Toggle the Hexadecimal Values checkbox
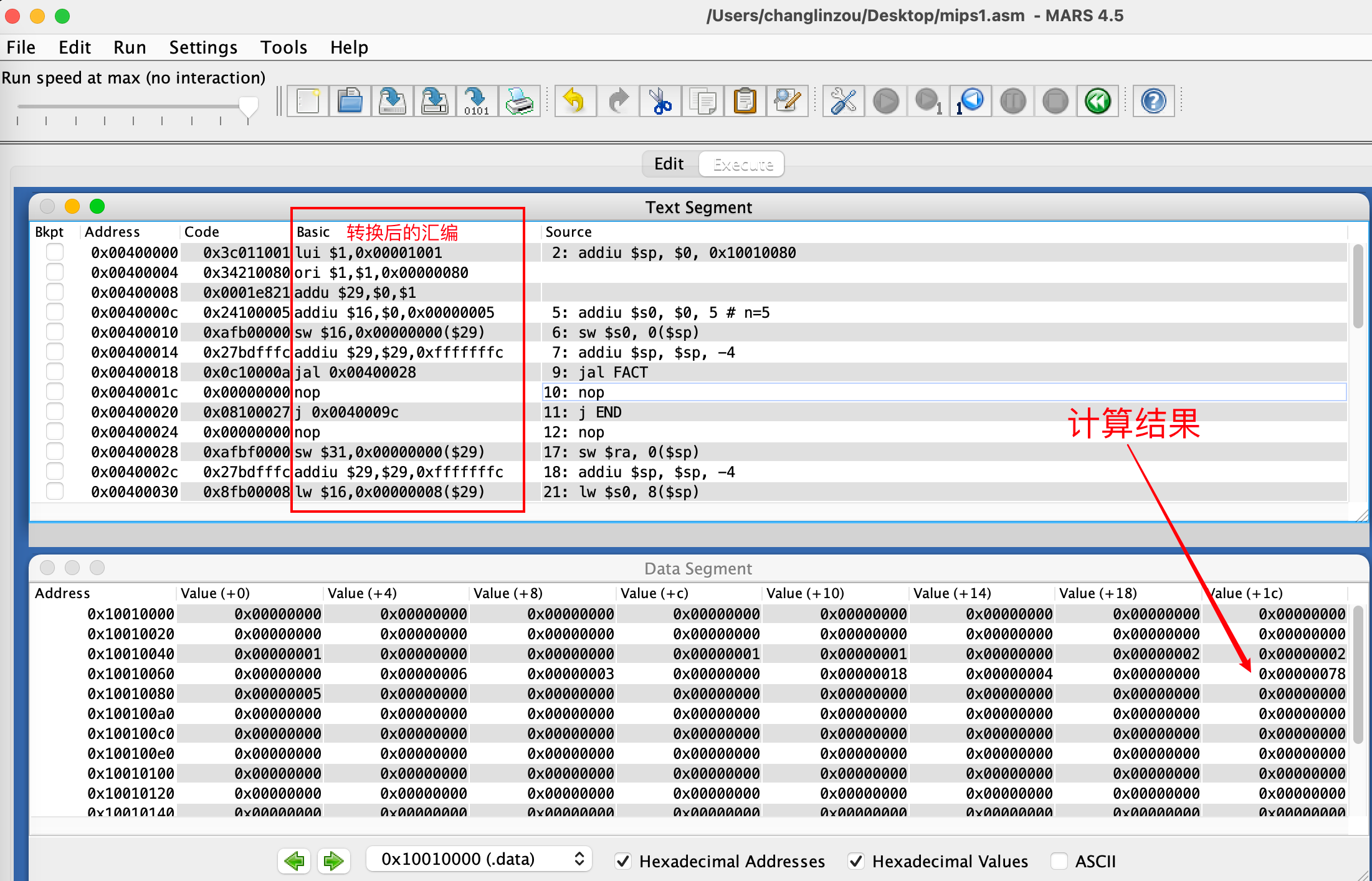The width and height of the screenshot is (1372, 881). 856,861
